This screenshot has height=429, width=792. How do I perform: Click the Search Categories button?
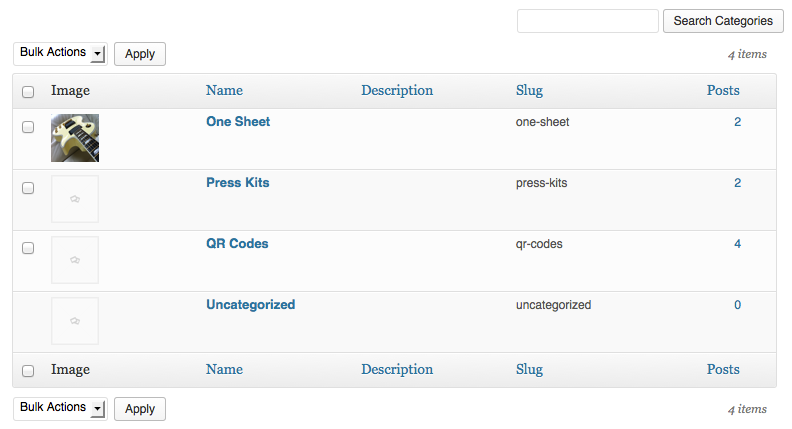723,21
